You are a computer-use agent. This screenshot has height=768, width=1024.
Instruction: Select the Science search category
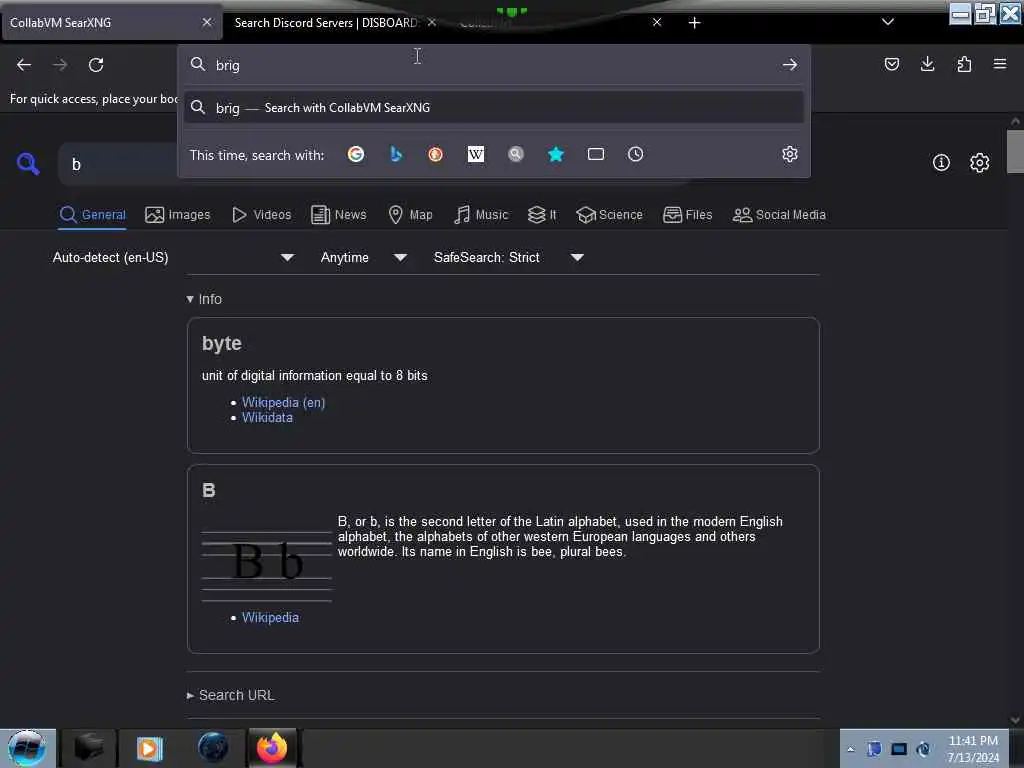609,215
